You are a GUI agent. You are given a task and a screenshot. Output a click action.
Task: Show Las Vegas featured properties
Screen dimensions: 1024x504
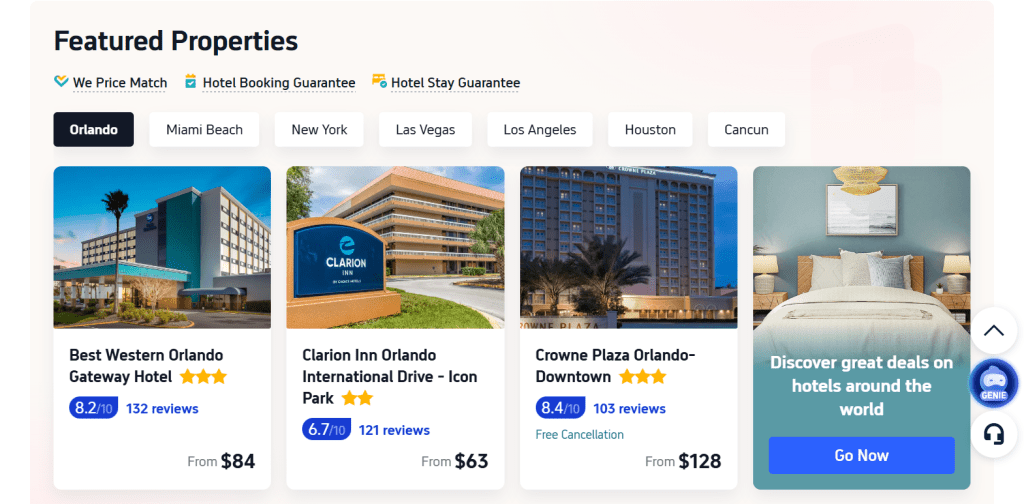pyautogui.click(x=425, y=130)
